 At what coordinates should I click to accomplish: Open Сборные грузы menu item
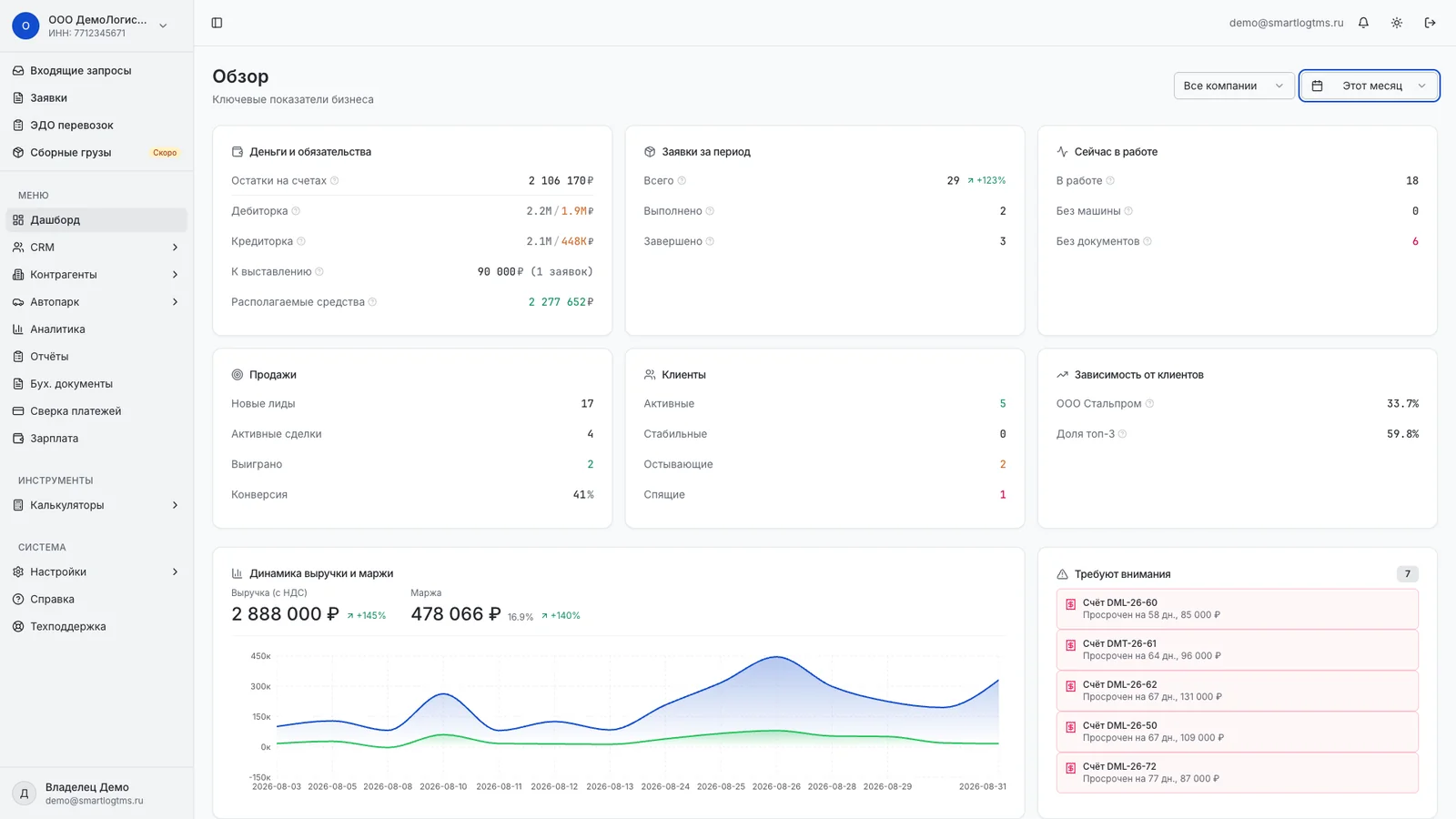point(96,152)
